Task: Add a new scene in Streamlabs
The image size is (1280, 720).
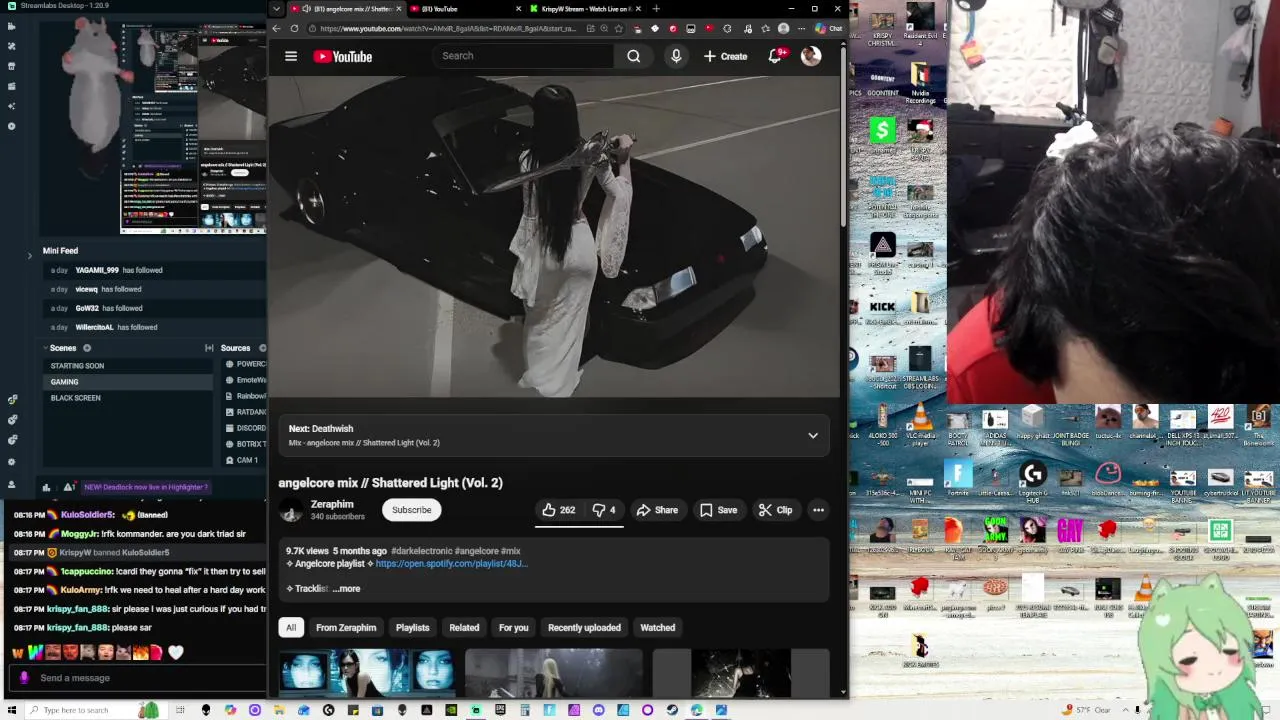Action: (87, 348)
